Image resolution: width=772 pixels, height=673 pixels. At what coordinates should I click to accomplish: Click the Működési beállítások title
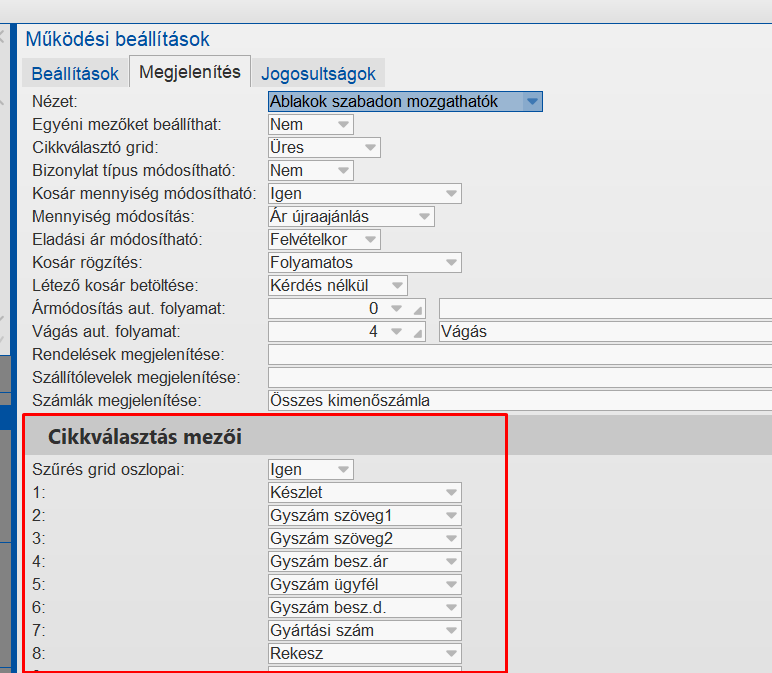tap(118, 39)
